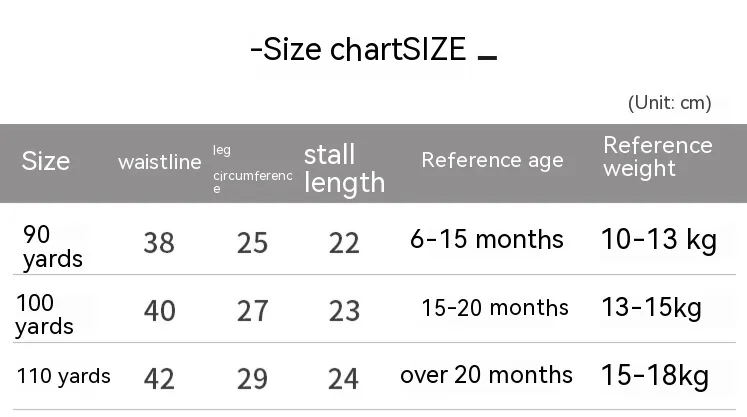Click the over 20 months age cell
The image size is (747, 417).
pyautogui.click(x=486, y=375)
